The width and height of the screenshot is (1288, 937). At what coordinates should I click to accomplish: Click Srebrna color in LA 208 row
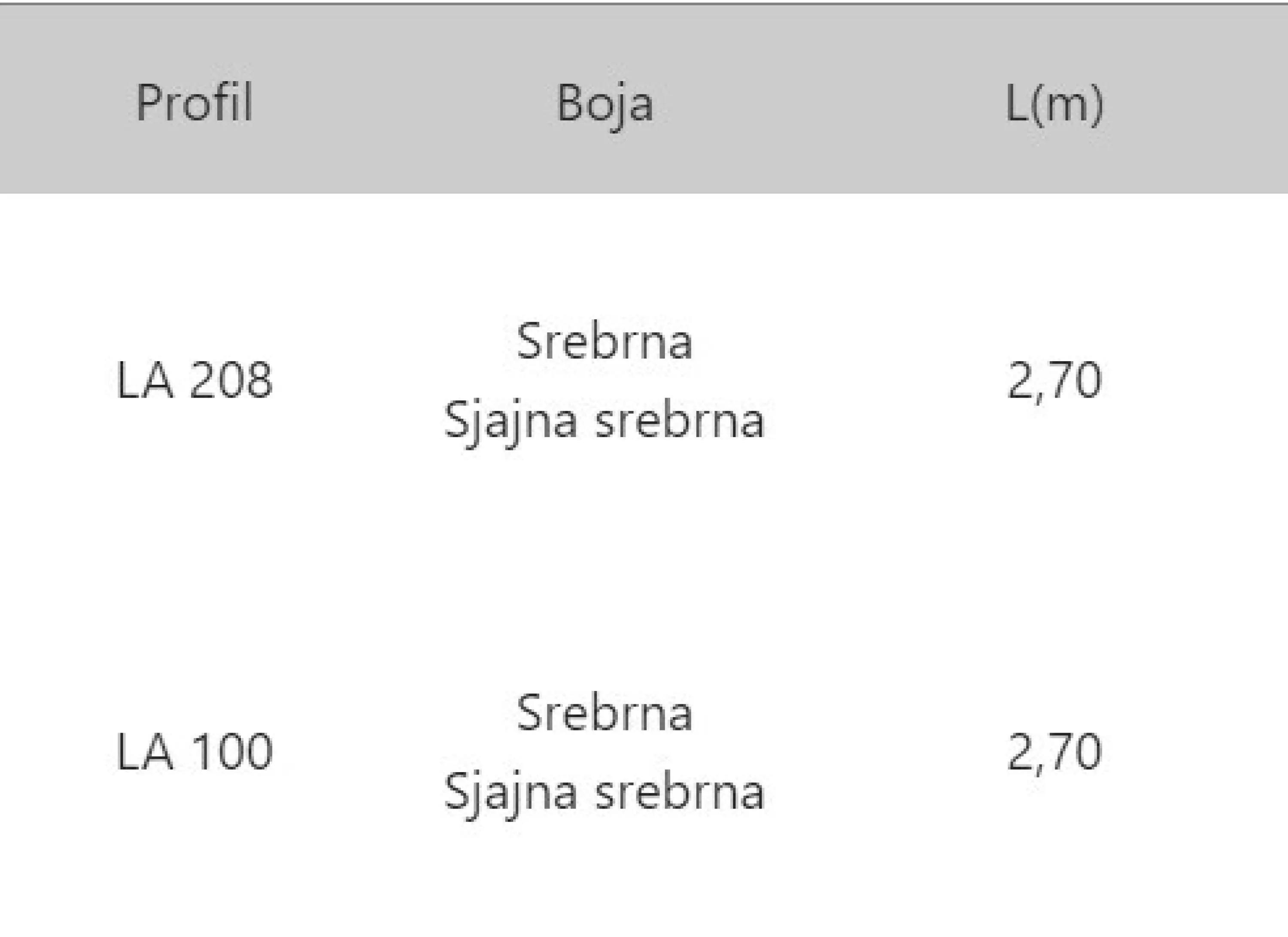click(604, 341)
